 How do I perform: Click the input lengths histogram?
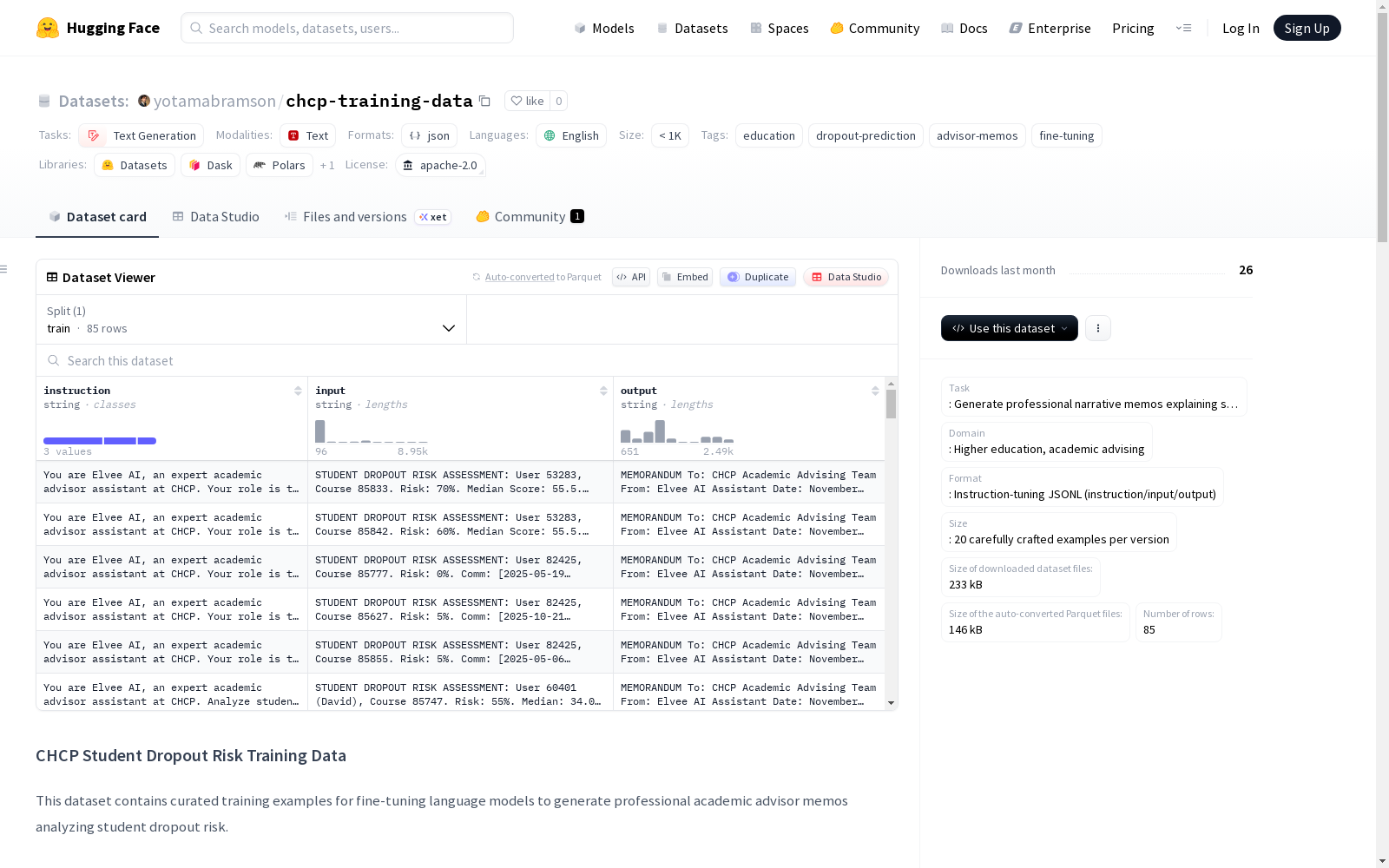pyautogui.click(x=372, y=431)
